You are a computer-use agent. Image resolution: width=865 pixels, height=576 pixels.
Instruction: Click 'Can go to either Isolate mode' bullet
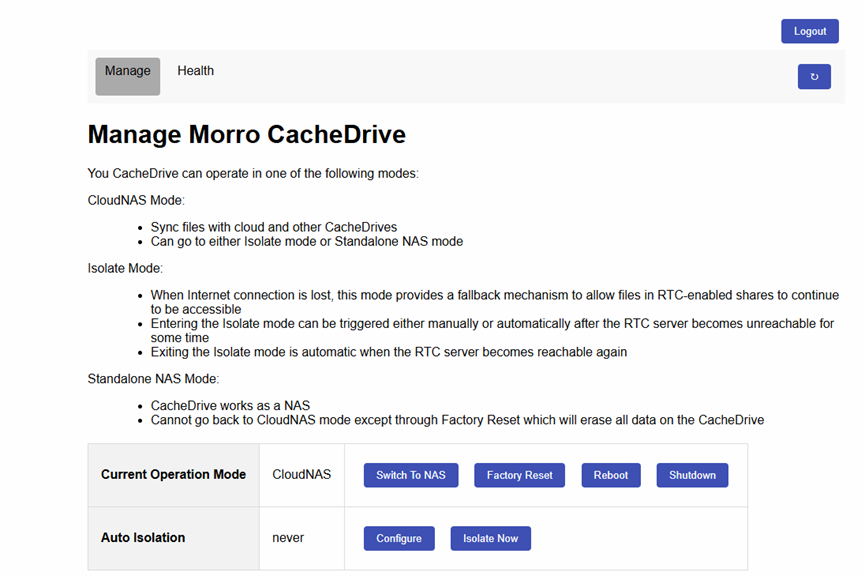[x=307, y=242]
